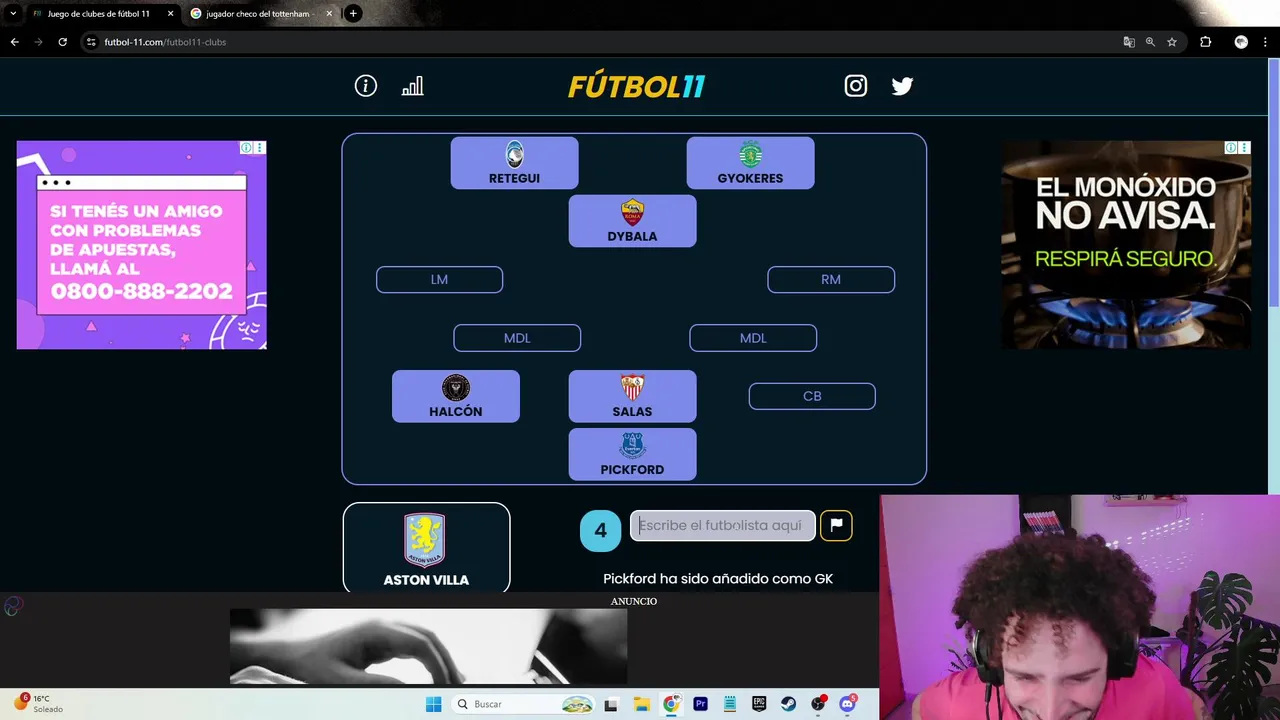Click the Salas player card
Screen dimensions: 1280x720
632,396
